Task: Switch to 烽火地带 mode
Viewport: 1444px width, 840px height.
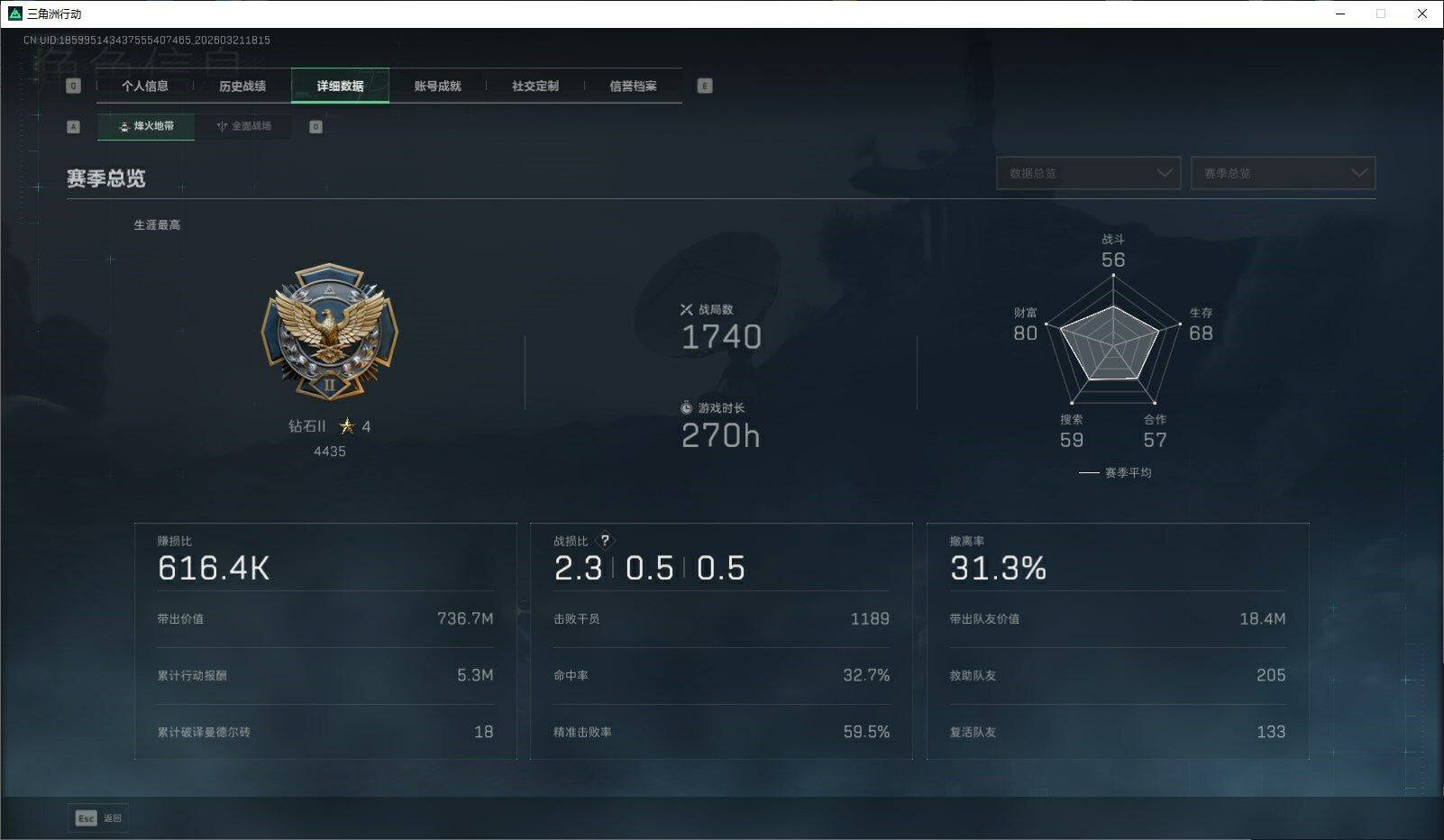Action: (146, 126)
